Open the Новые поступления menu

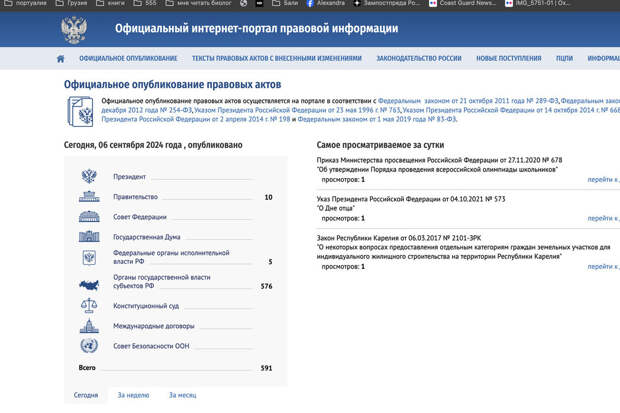[508, 59]
